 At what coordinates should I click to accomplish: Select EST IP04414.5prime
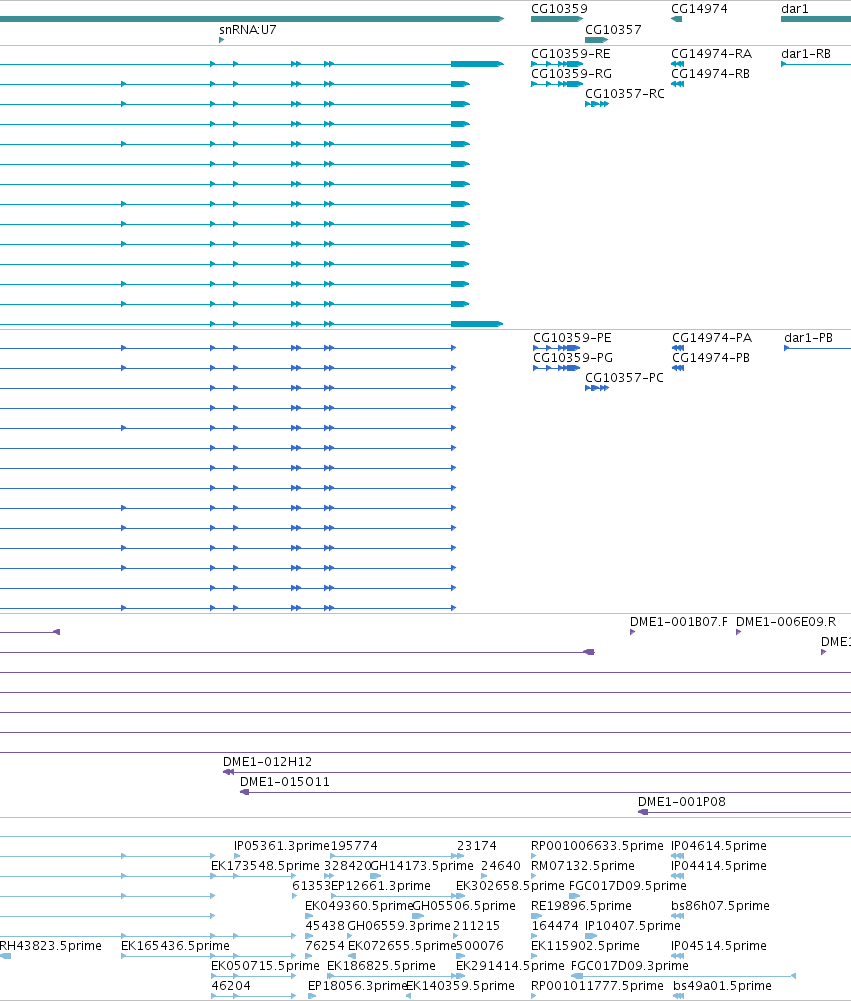[x=719, y=866]
